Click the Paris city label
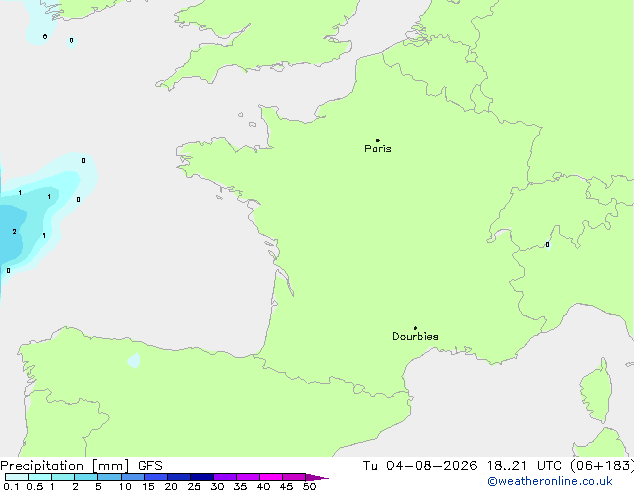The width and height of the screenshot is (634, 490). click(378, 149)
